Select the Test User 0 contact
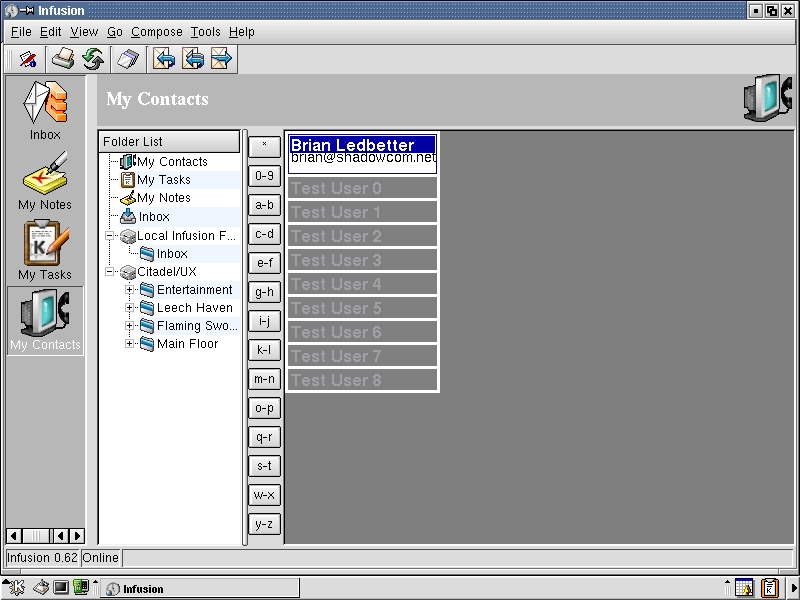 pyautogui.click(x=363, y=188)
